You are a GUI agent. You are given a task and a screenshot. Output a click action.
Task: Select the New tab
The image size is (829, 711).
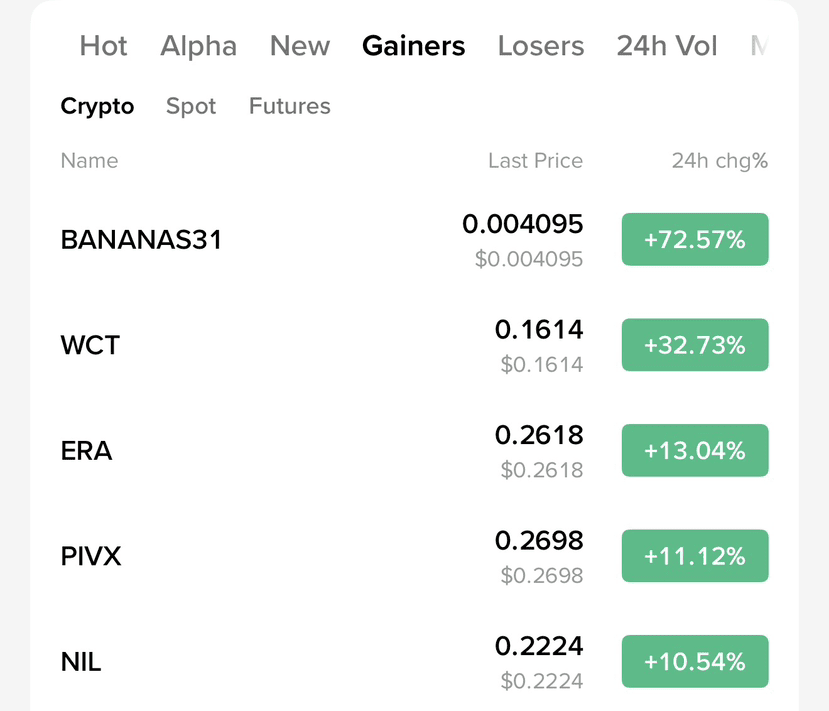[300, 45]
